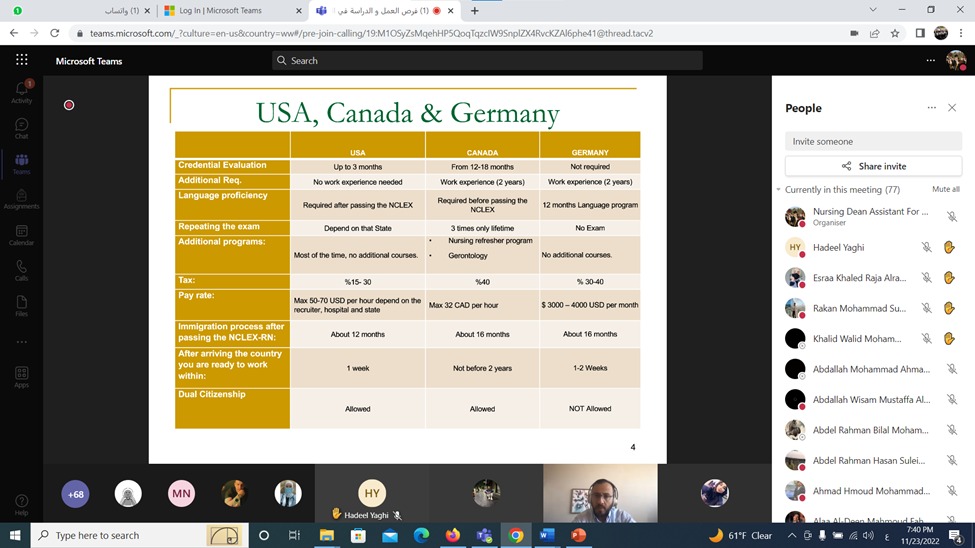Open tab search chevron in Chrome
The height and width of the screenshot is (548, 975).
(x=873, y=10)
